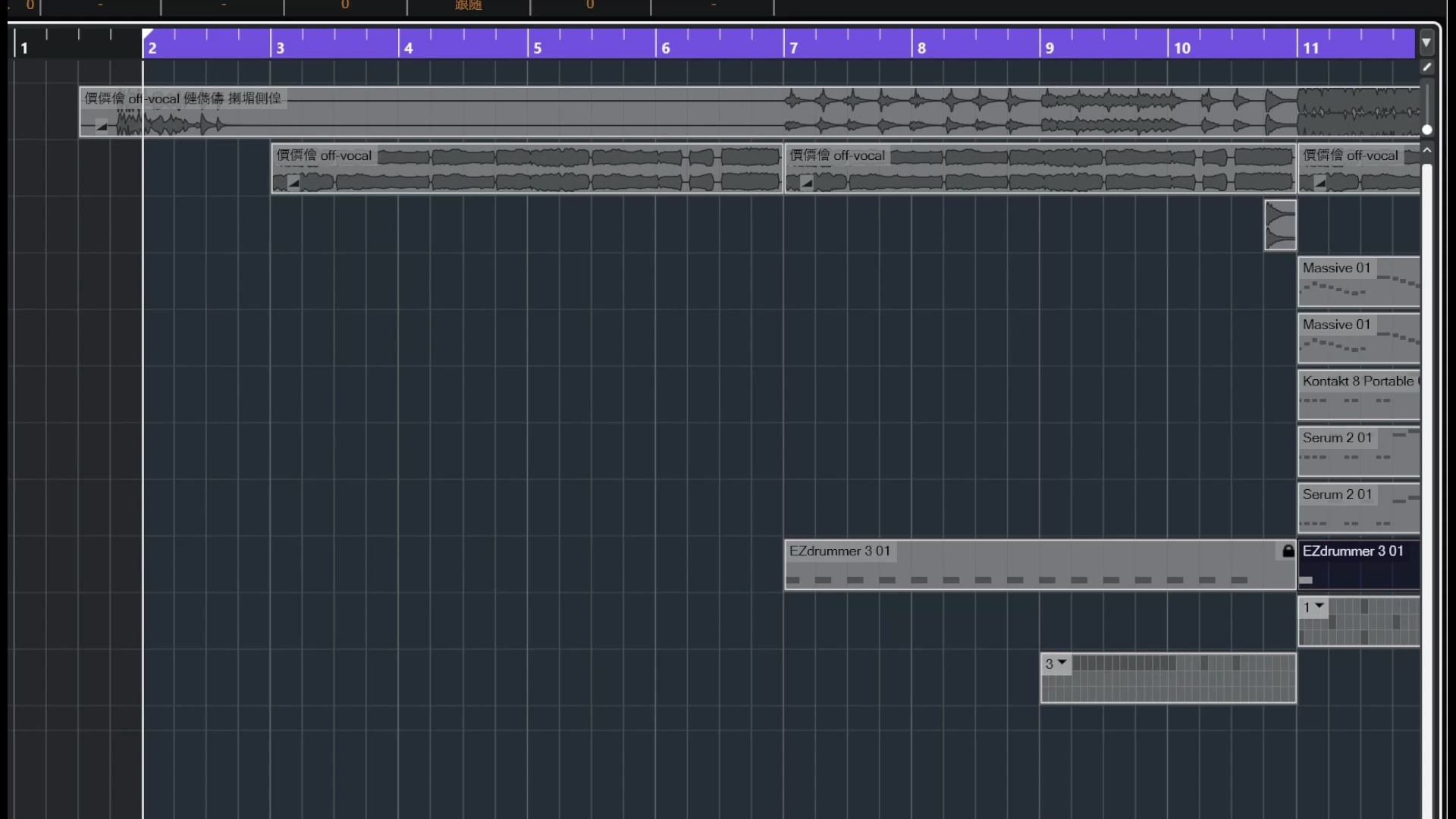Click bar 9 in the ruler

coord(1050,48)
